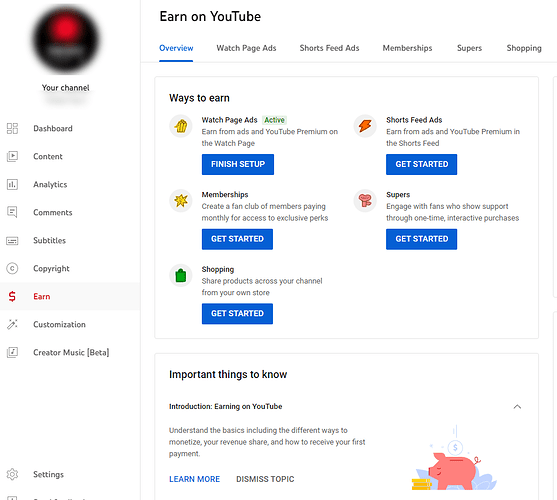Click the 'Shopping' card title
The width and height of the screenshot is (557, 500).
[218, 269]
